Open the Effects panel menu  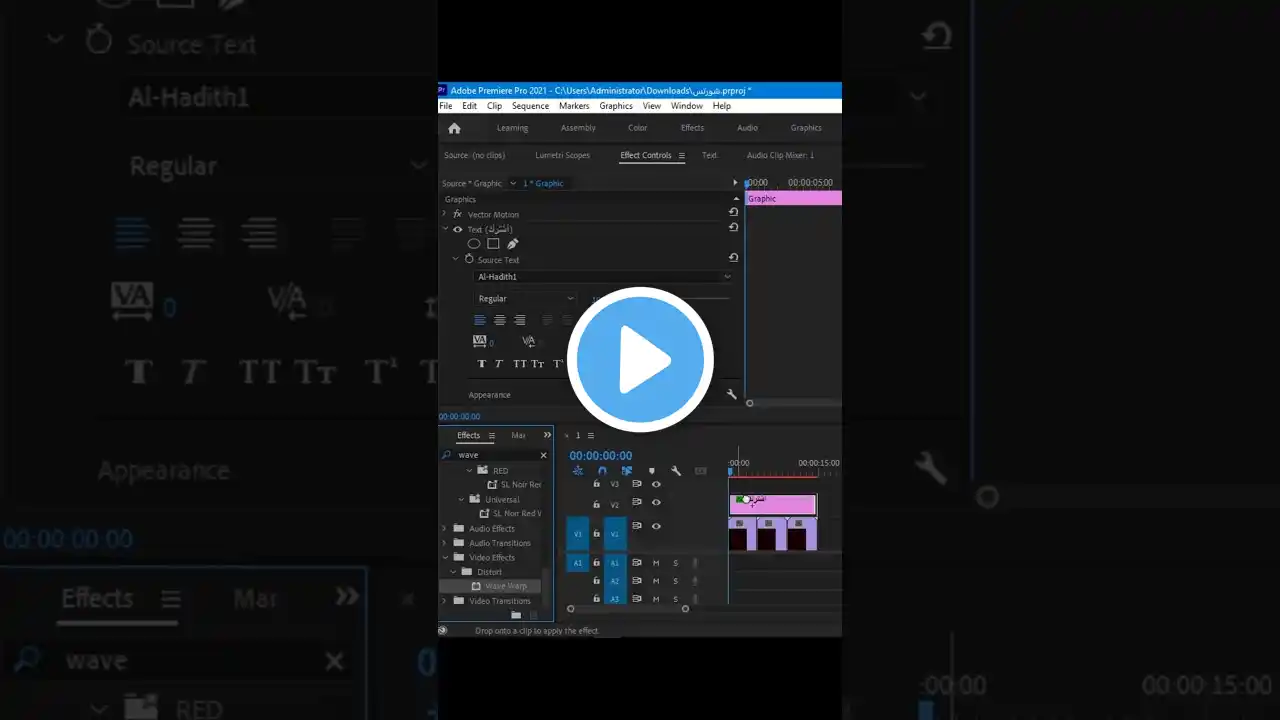click(x=492, y=435)
